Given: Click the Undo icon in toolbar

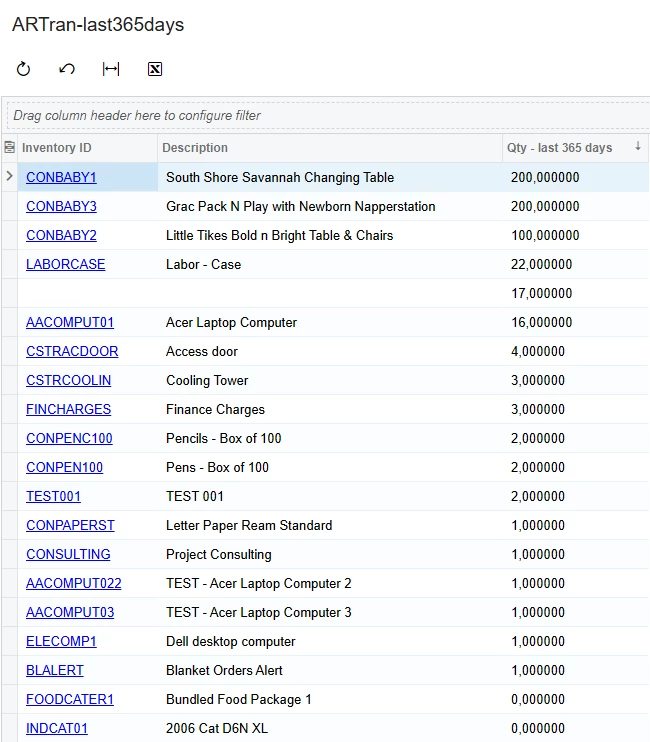Looking at the screenshot, I should coord(67,69).
